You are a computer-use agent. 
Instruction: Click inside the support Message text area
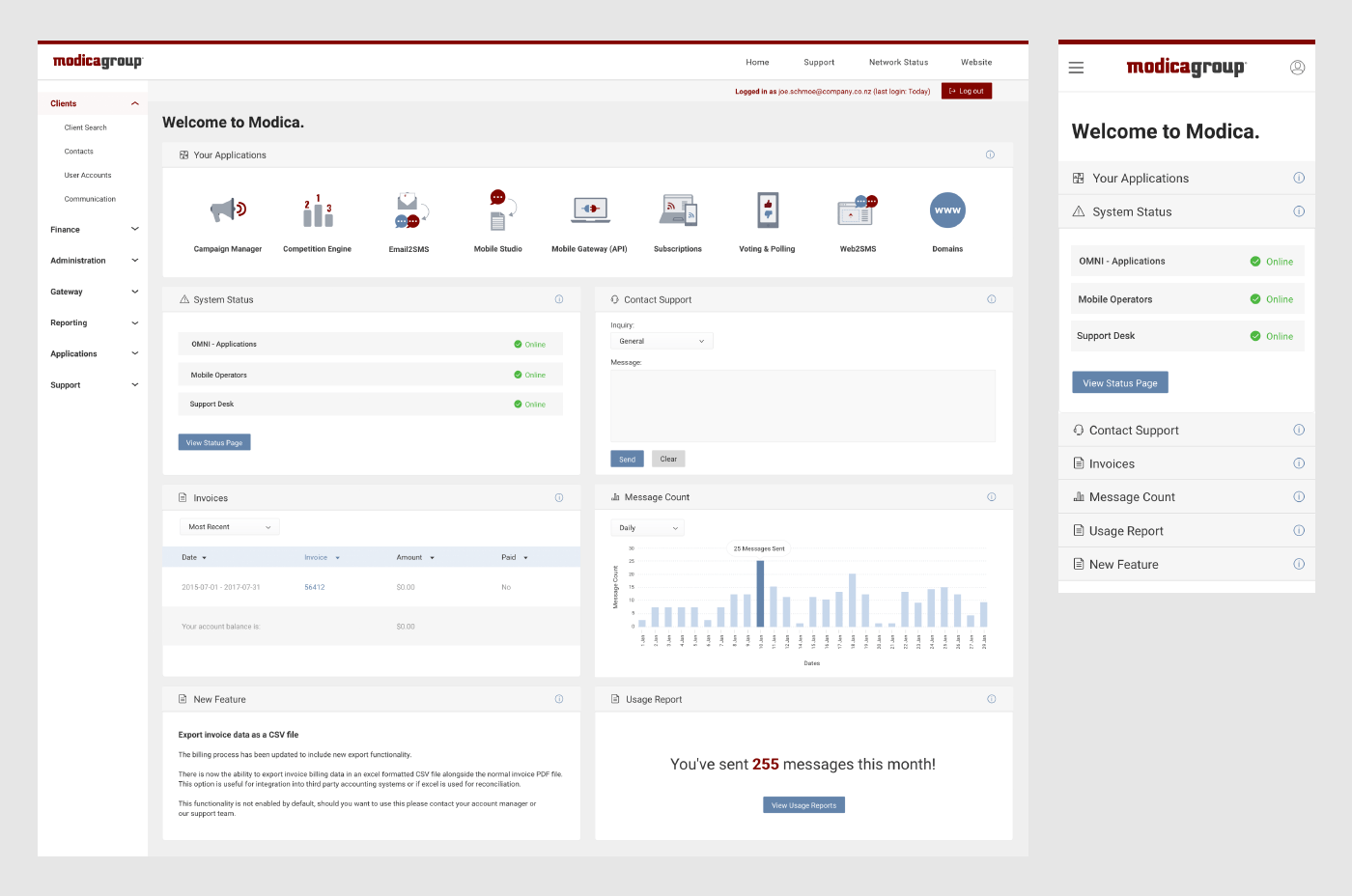click(x=803, y=406)
